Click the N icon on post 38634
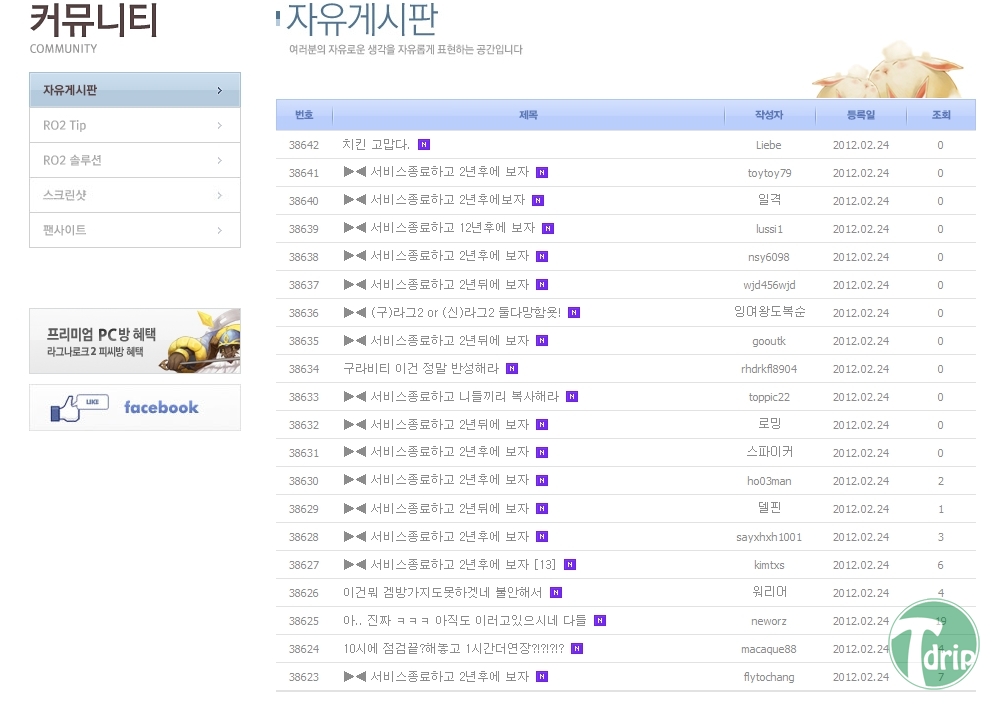Screen dimensions: 994x704 click(512, 369)
